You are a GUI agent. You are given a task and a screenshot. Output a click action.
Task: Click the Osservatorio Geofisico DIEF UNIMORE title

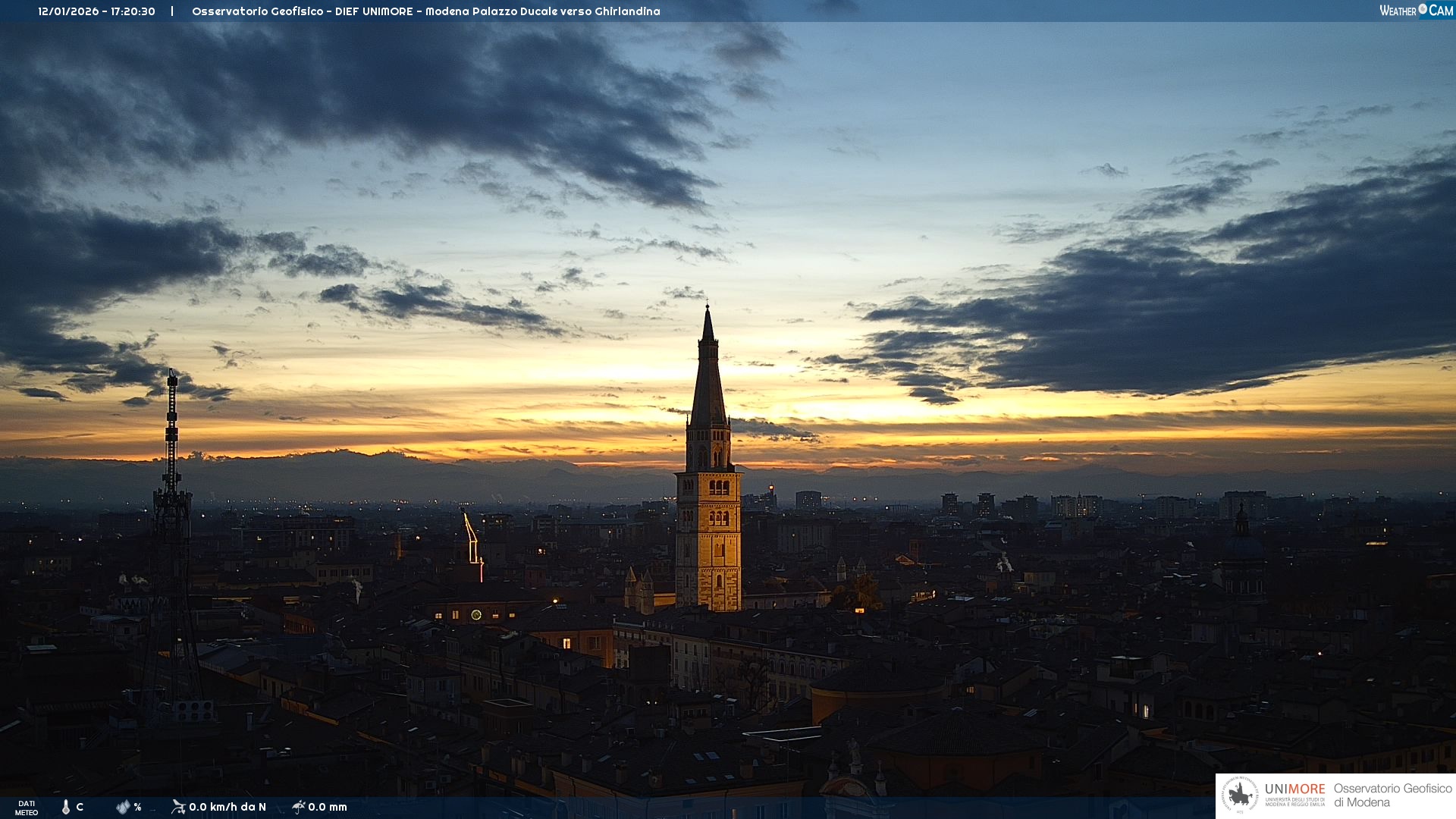(425, 11)
